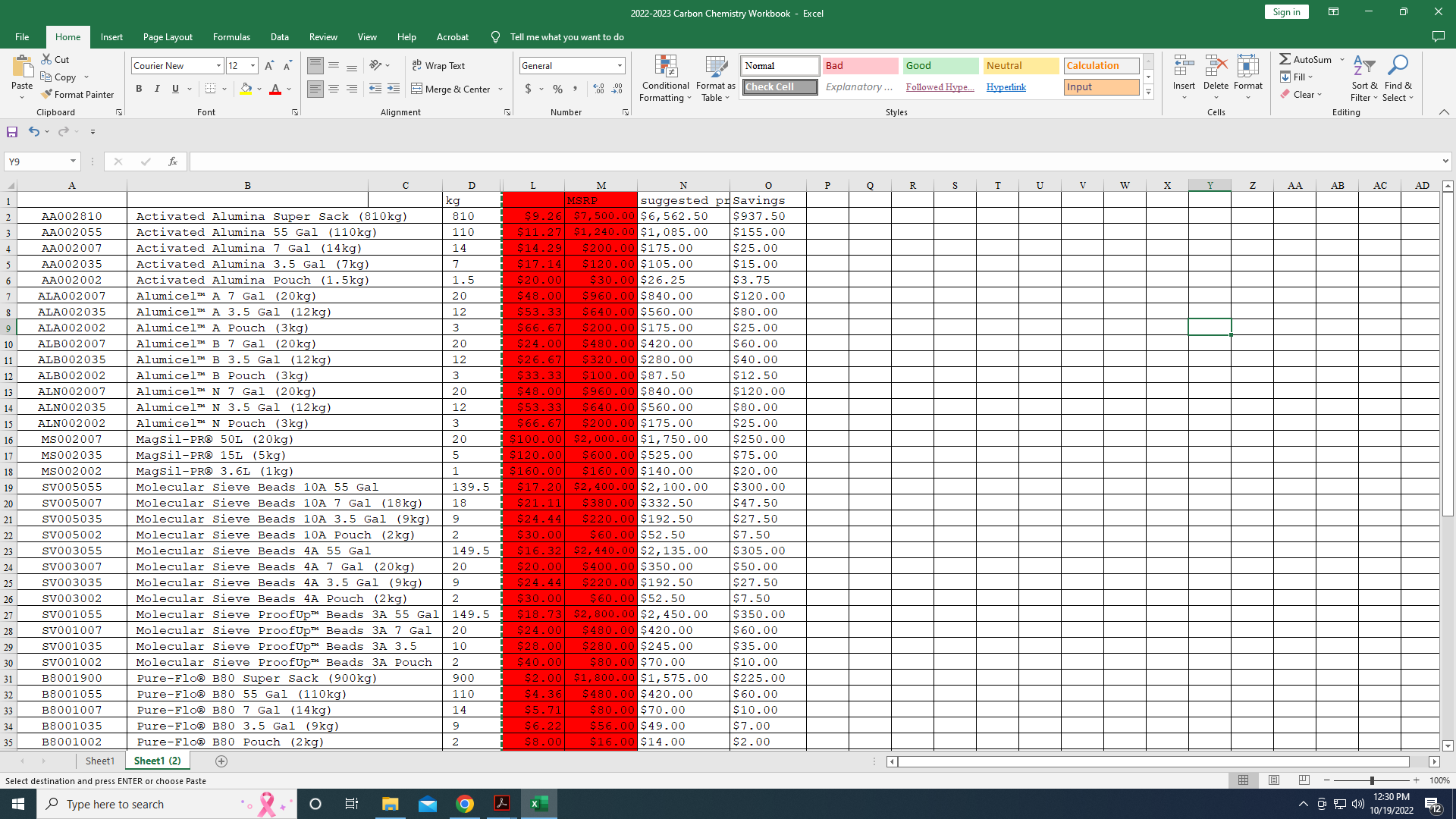Toggle Bottom Align
1456x819 pixels.
click(x=352, y=66)
